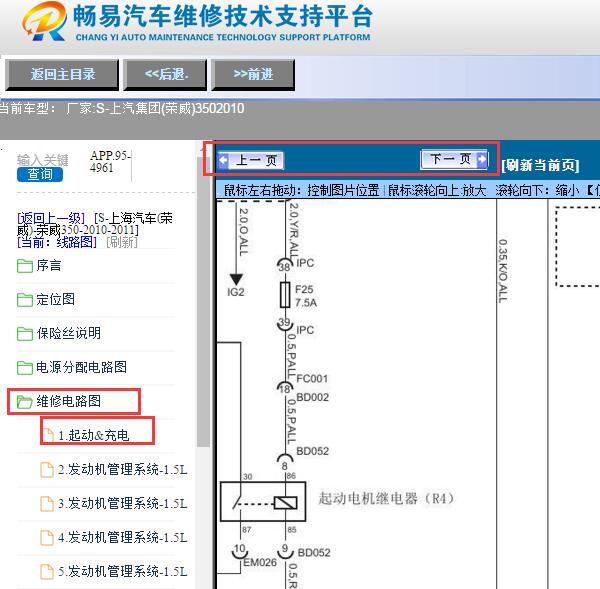The height and width of the screenshot is (589, 600).
Task: Click the 查询 search button
Action: click(40, 175)
